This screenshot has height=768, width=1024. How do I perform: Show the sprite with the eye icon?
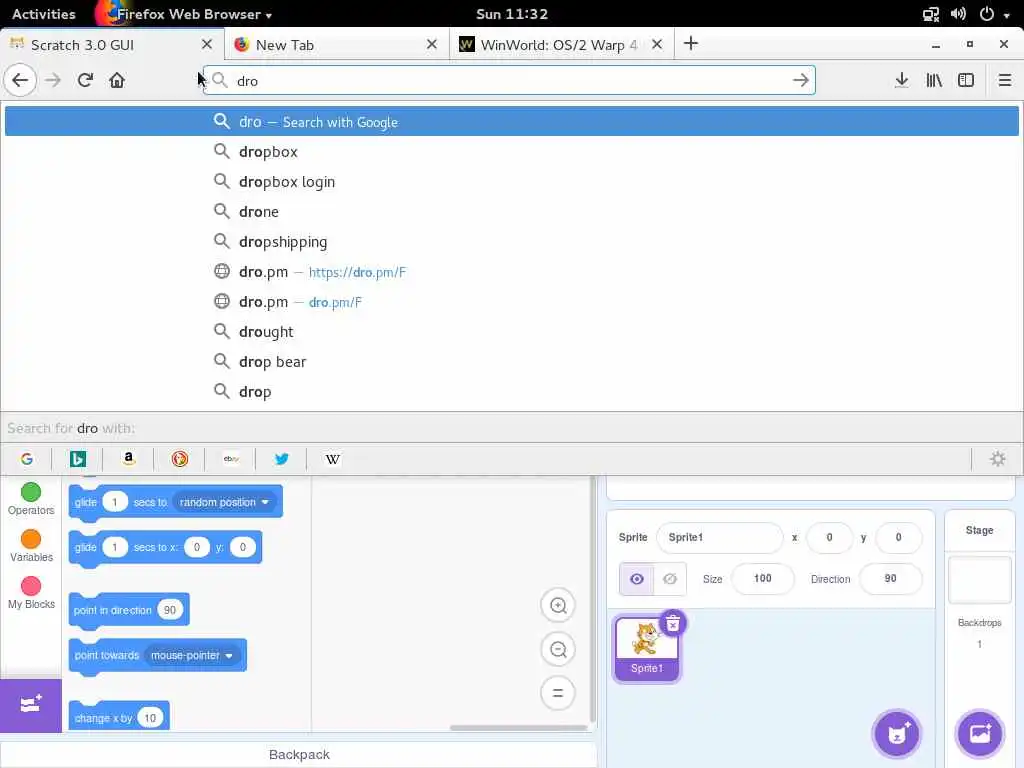click(x=637, y=579)
